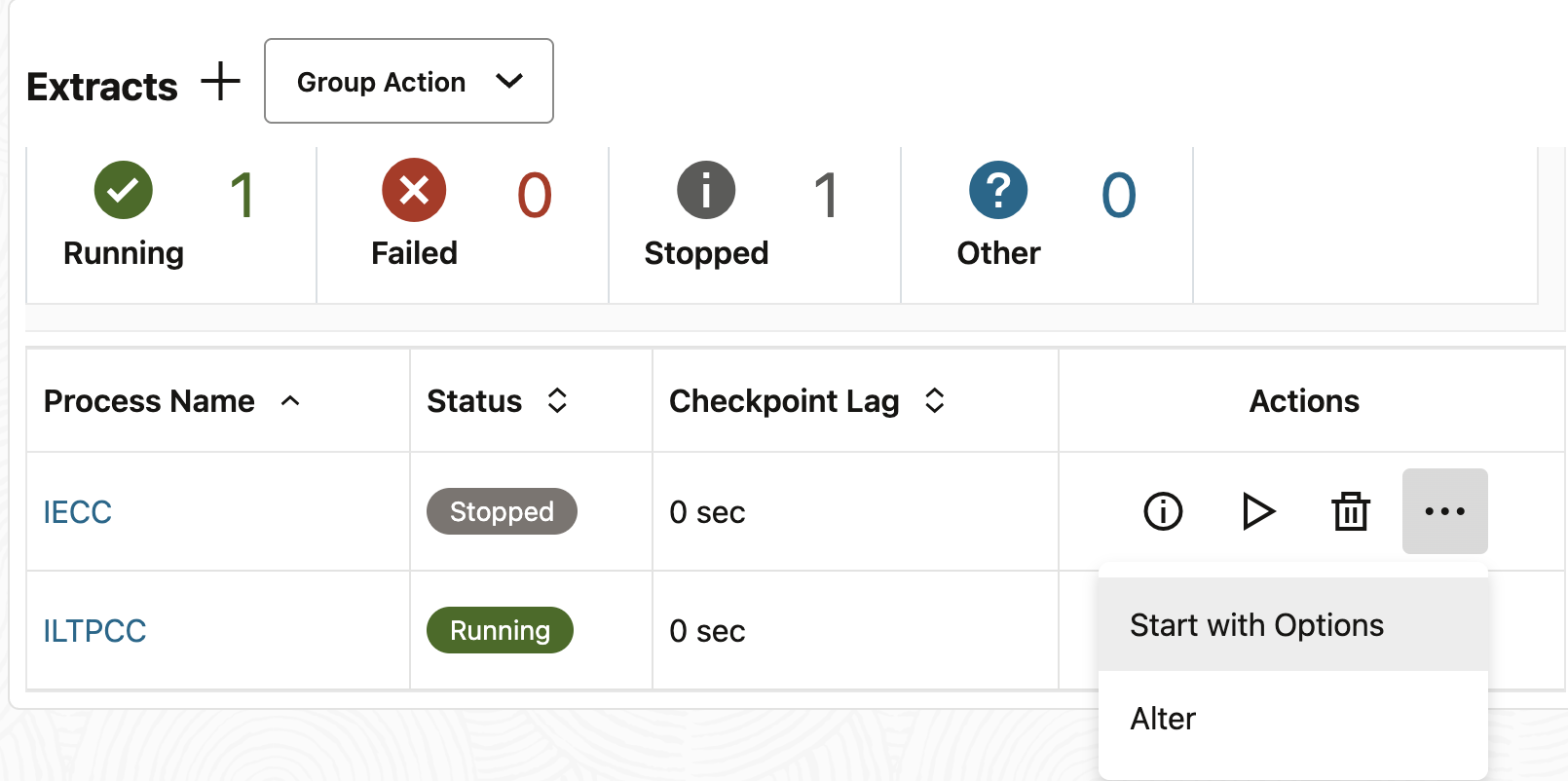This screenshot has width=1568, height=781.
Task: Start the IECC extract using the play icon
Action: pos(1258,511)
